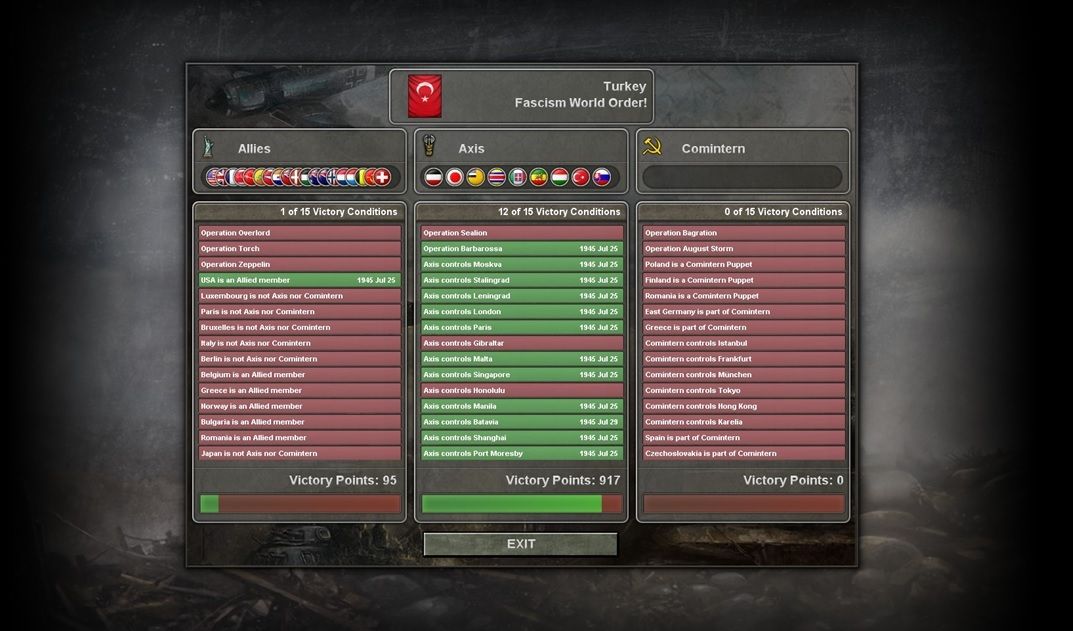Viewport: 1073px width, 631px height.
Task: Click the Axis faction emblem icon
Action: [428, 146]
